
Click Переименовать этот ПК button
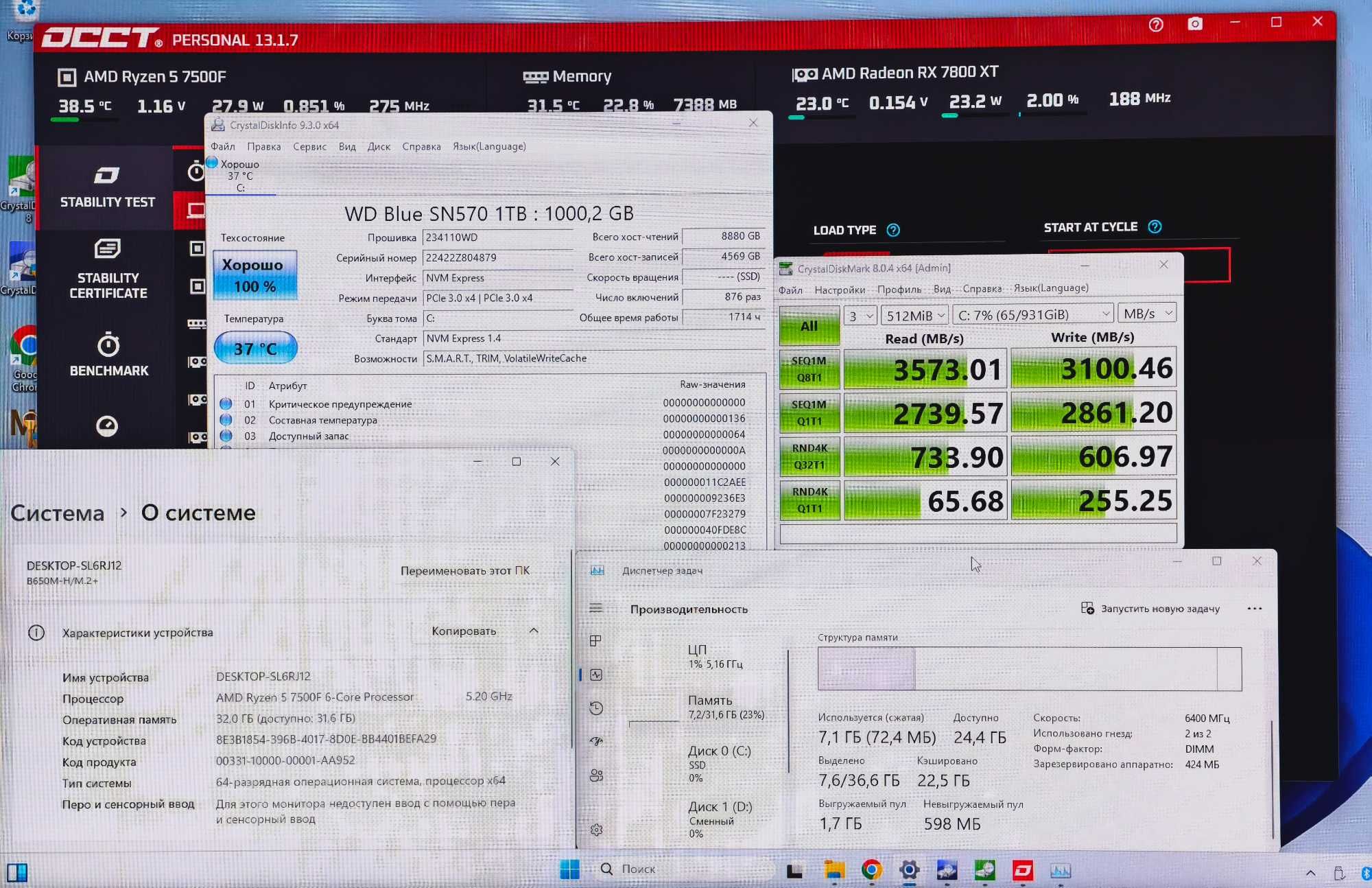pyautogui.click(x=465, y=570)
